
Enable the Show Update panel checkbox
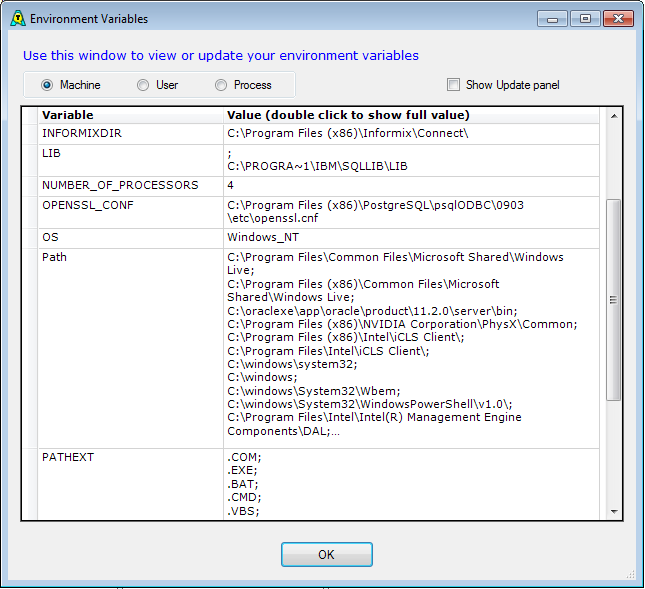453,85
